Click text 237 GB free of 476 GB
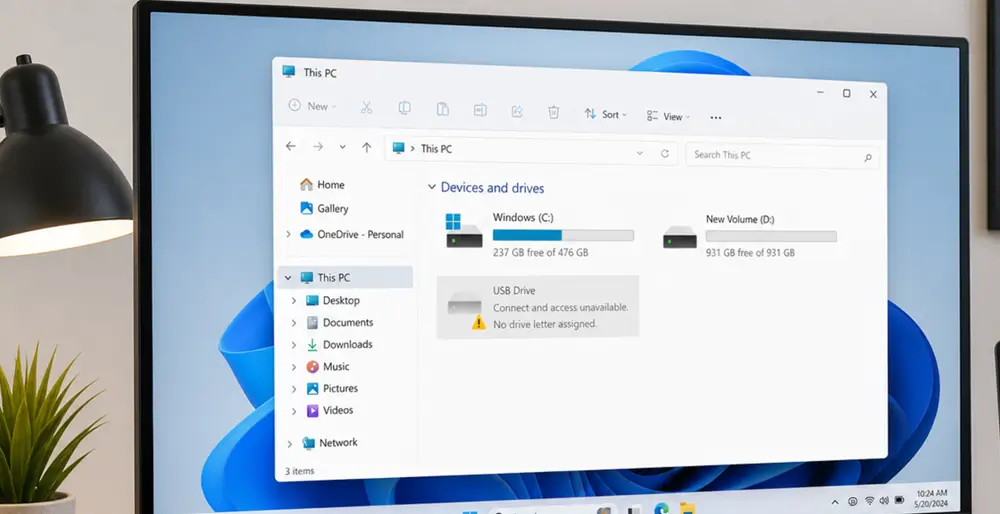This screenshot has width=1000, height=514. click(540, 253)
